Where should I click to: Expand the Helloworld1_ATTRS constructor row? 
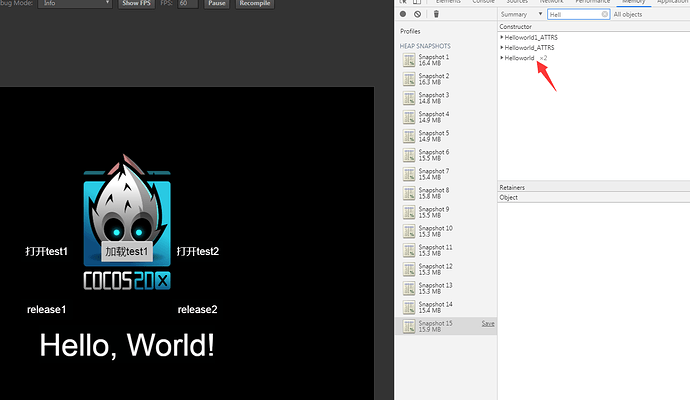pyautogui.click(x=502, y=37)
